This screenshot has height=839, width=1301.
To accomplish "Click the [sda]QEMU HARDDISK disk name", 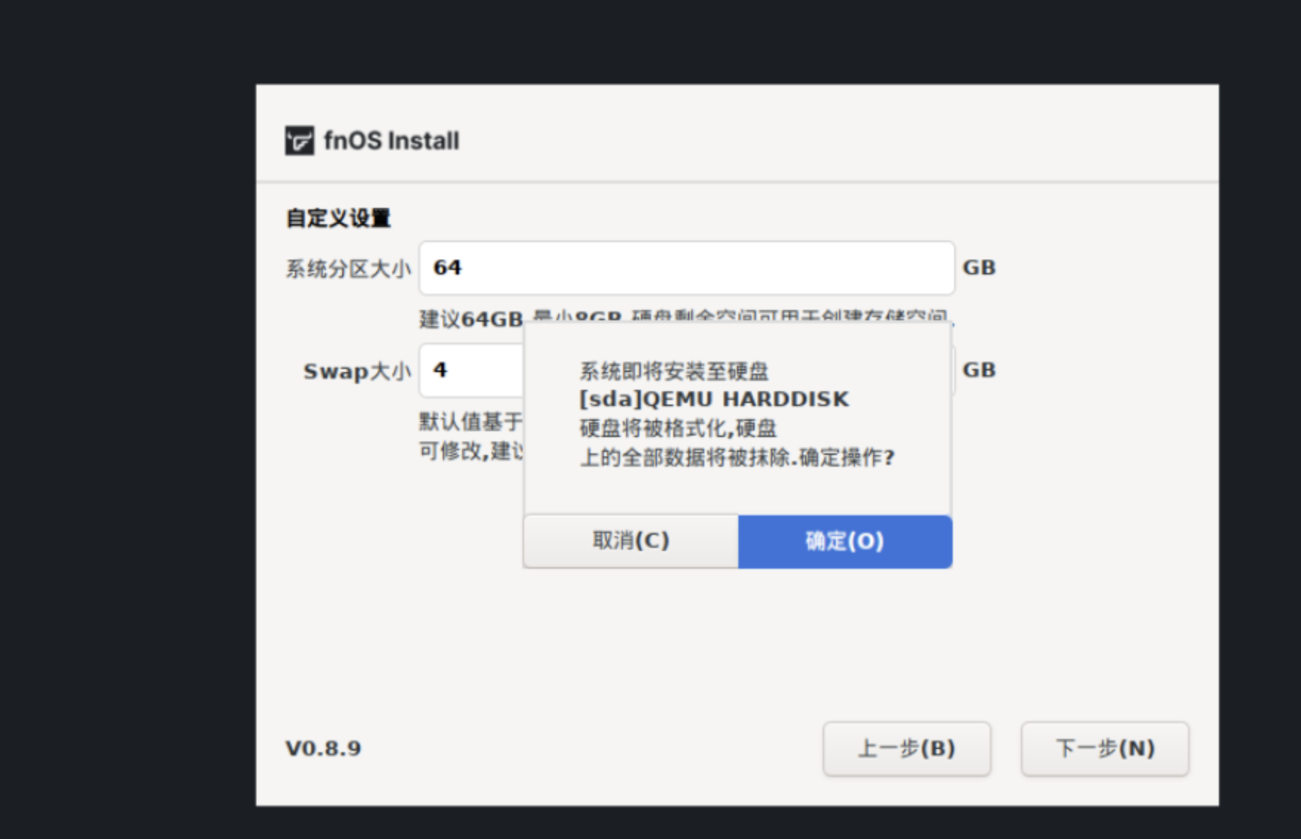I will pyautogui.click(x=714, y=399).
